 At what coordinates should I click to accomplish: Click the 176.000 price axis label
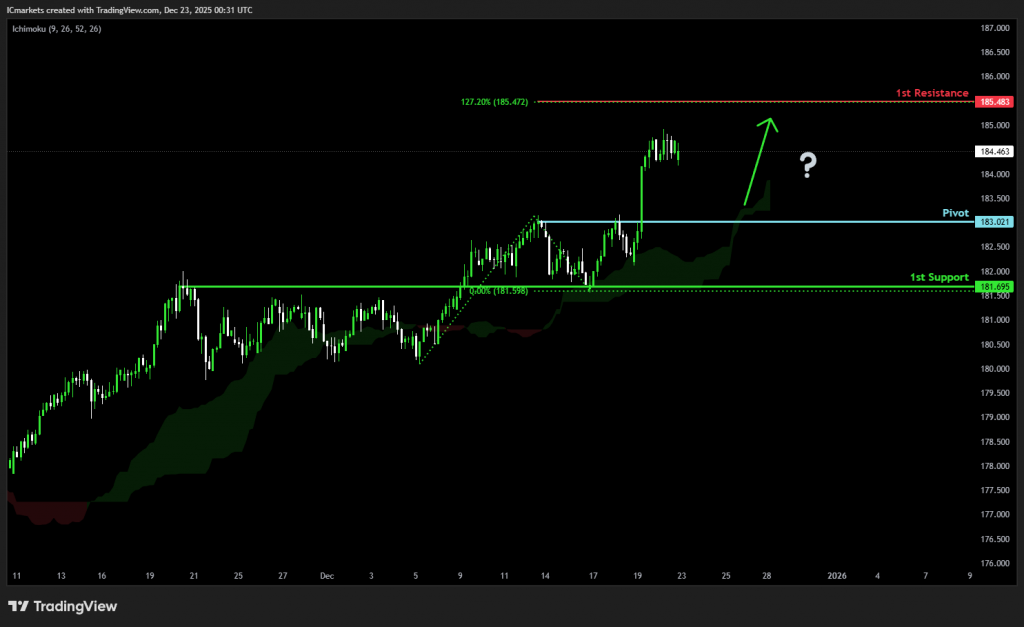click(x=995, y=563)
